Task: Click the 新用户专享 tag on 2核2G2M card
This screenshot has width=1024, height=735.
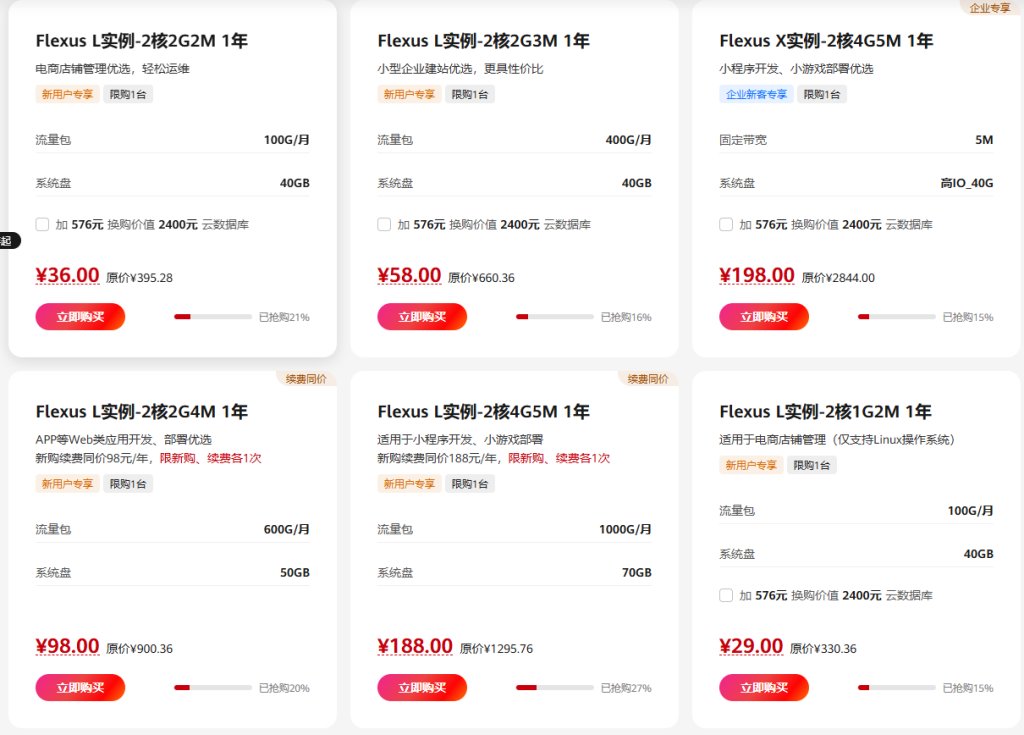Action: (67, 94)
